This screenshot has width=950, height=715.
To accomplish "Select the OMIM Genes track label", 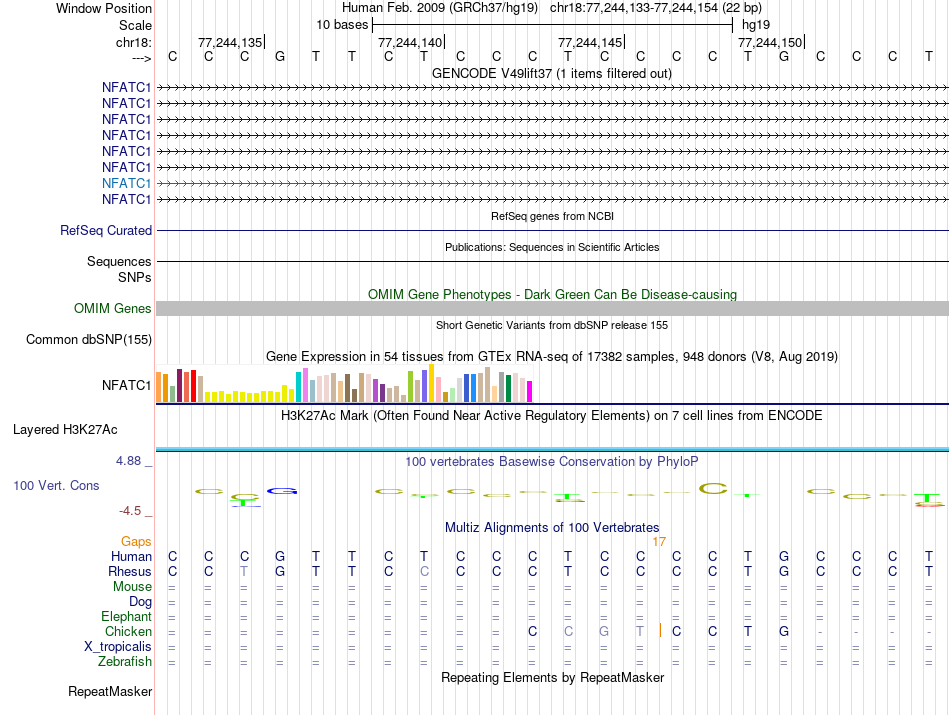I will click(112, 309).
